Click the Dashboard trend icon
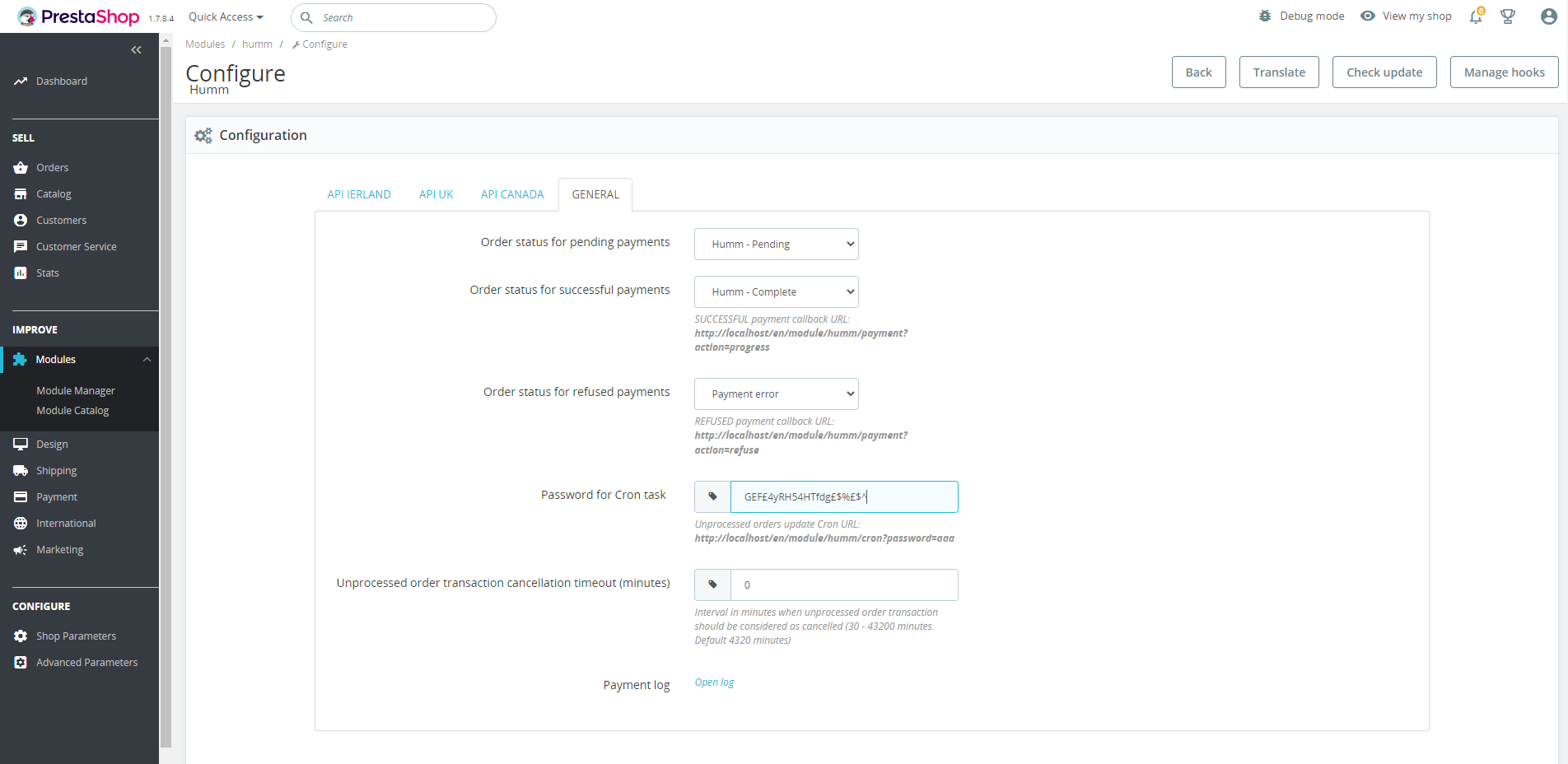The width and height of the screenshot is (1568, 764). 21,82
